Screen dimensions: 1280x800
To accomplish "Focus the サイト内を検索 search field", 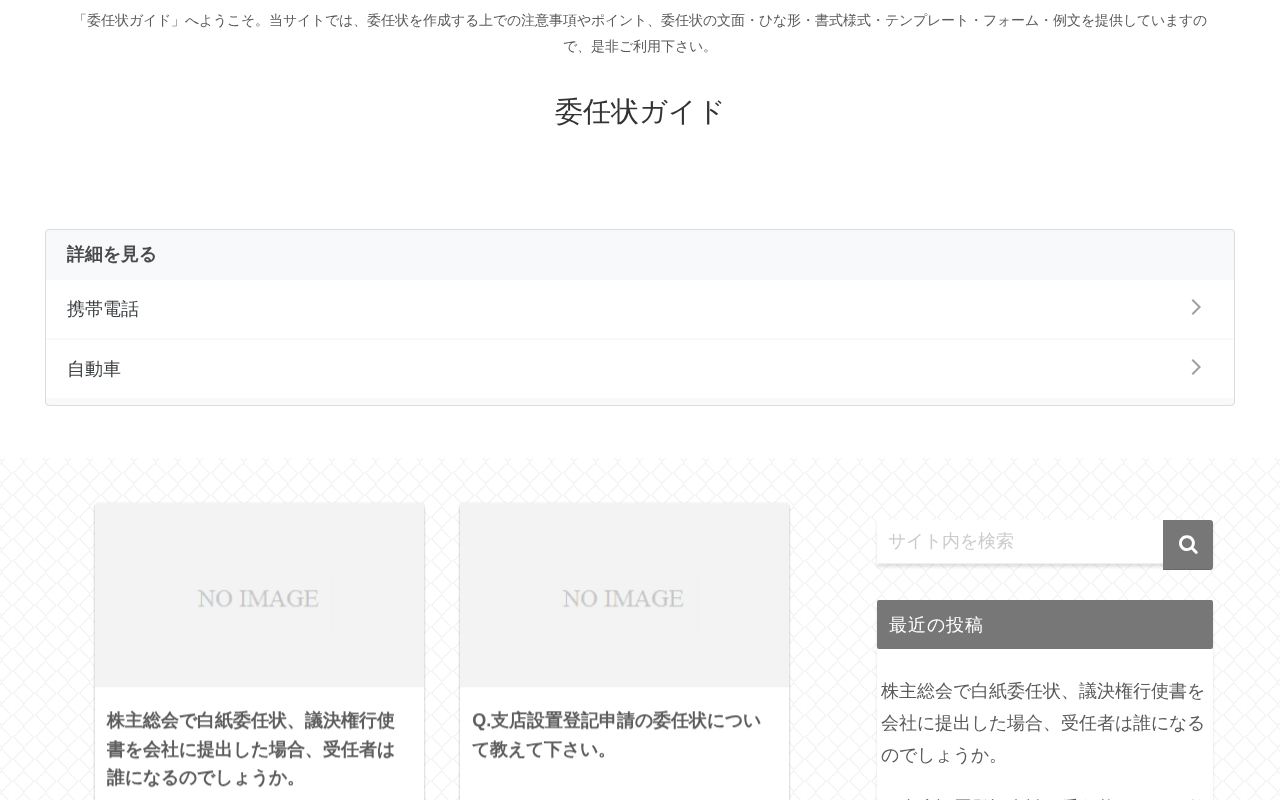I will (x=1020, y=541).
